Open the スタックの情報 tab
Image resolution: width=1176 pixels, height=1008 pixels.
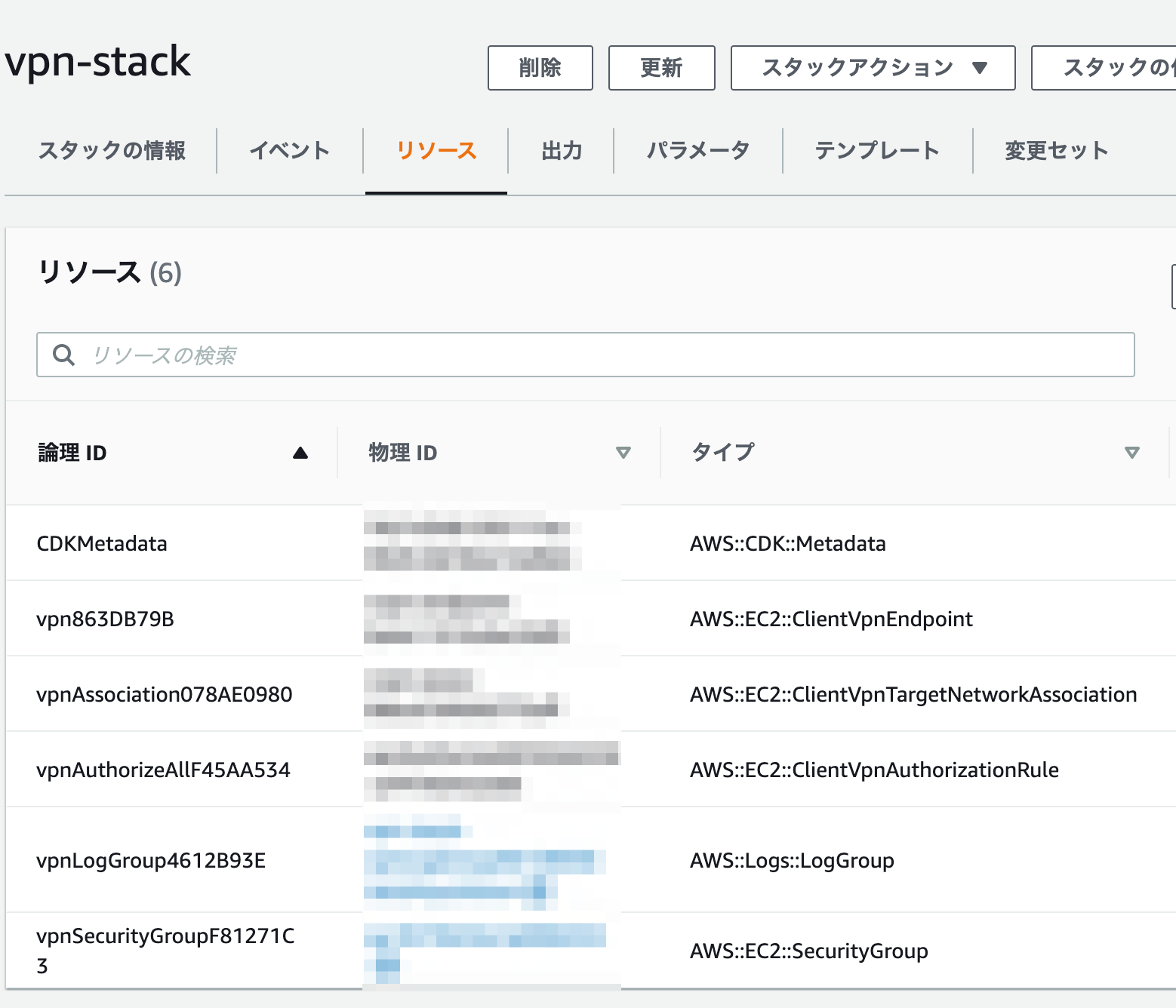[112, 151]
